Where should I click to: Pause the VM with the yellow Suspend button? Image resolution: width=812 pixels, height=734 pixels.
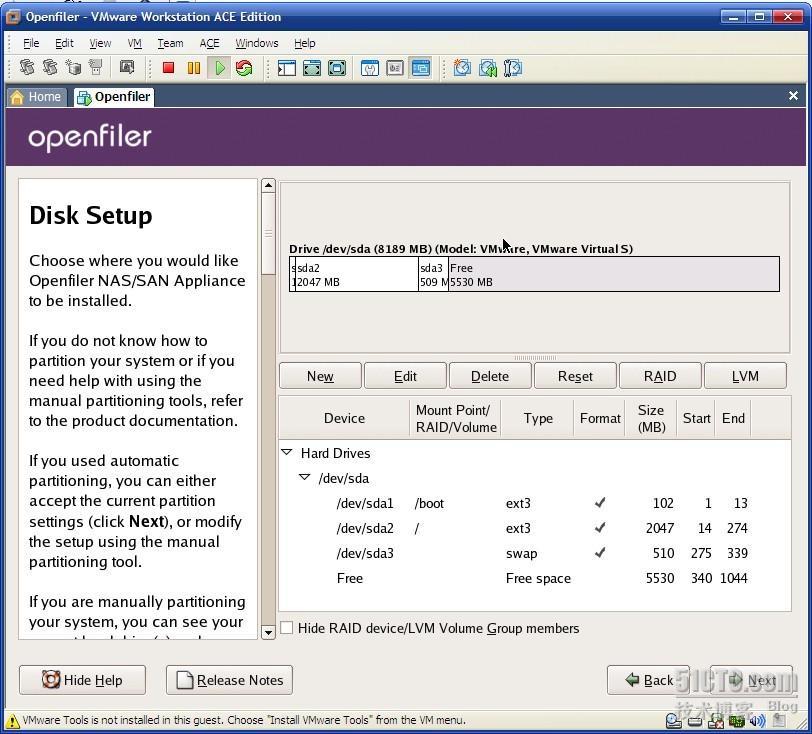(x=194, y=68)
